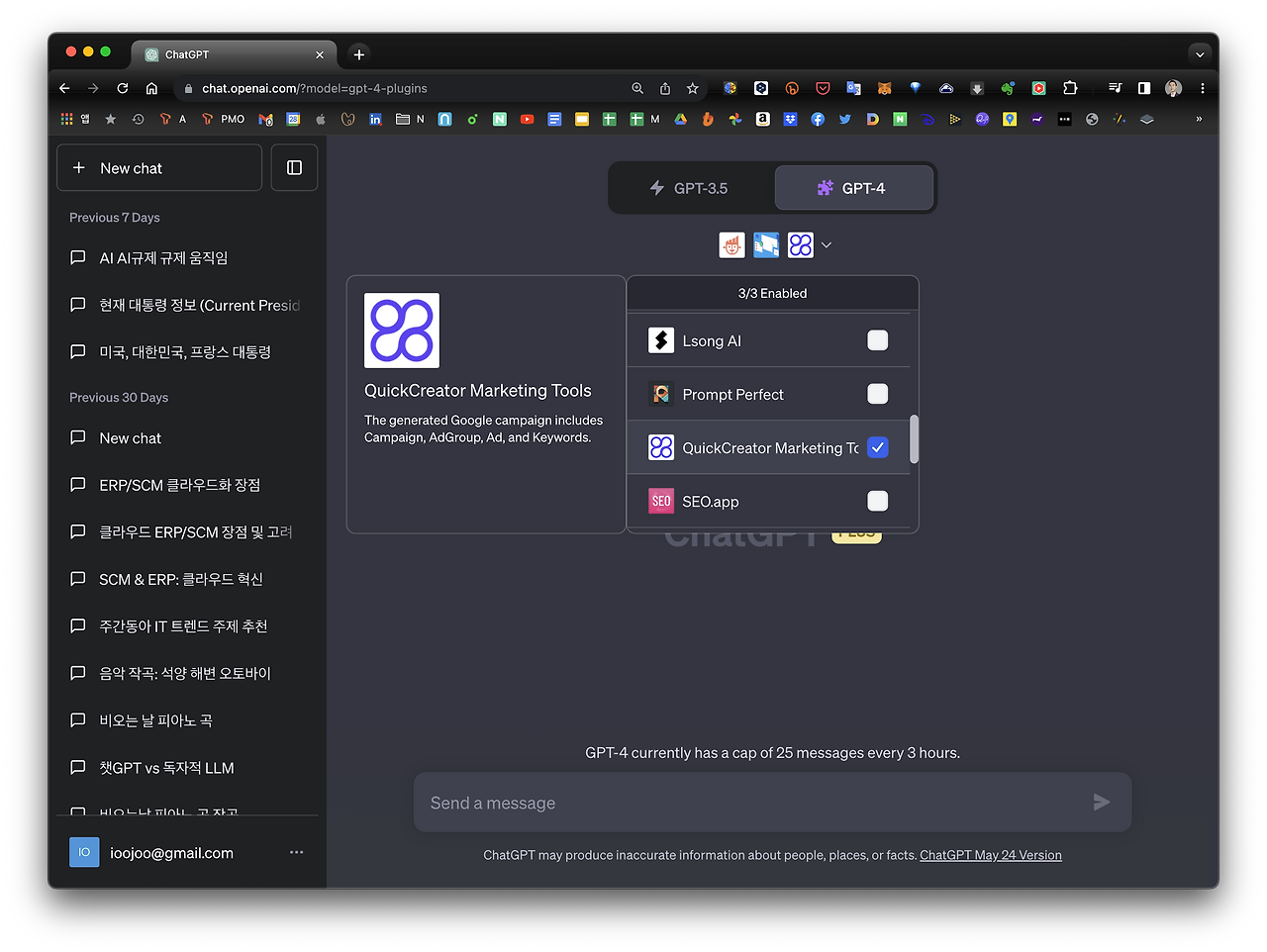Select the GPT-4 model tab
The height and width of the screenshot is (952, 1267).
tap(853, 188)
